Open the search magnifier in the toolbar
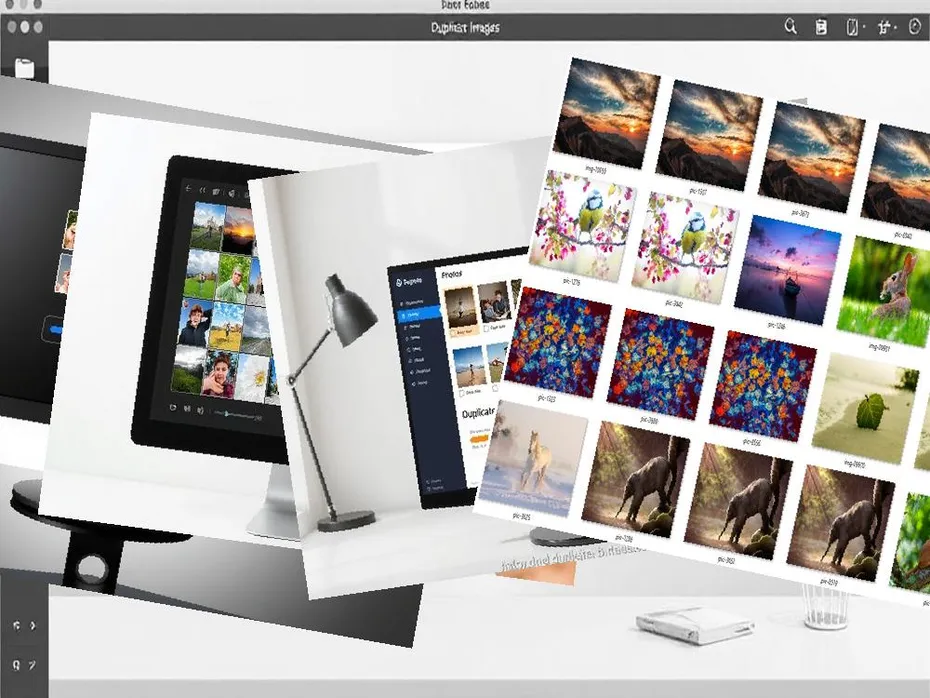The height and width of the screenshot is (698, 930). click(x=791, y=27)
